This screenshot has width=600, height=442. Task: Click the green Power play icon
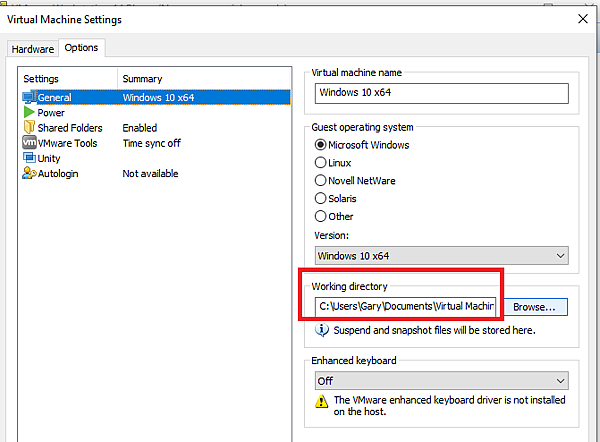(x=29, y=112)
